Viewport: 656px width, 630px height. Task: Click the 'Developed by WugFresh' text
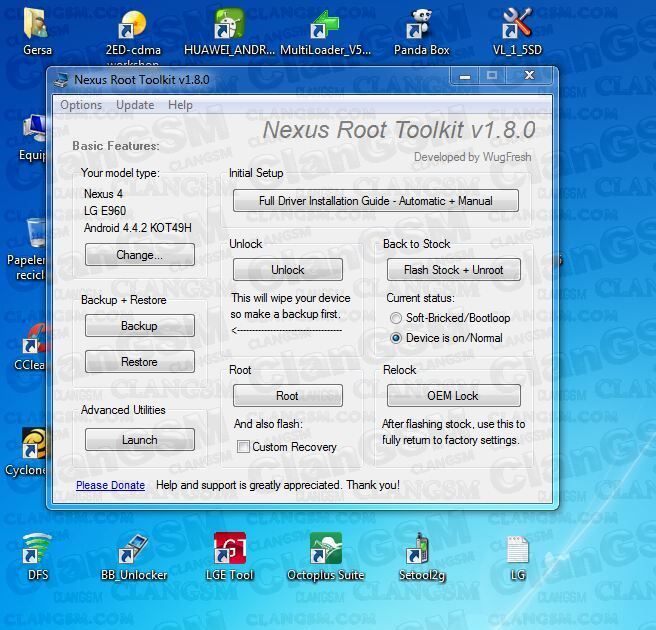point(472,157)
